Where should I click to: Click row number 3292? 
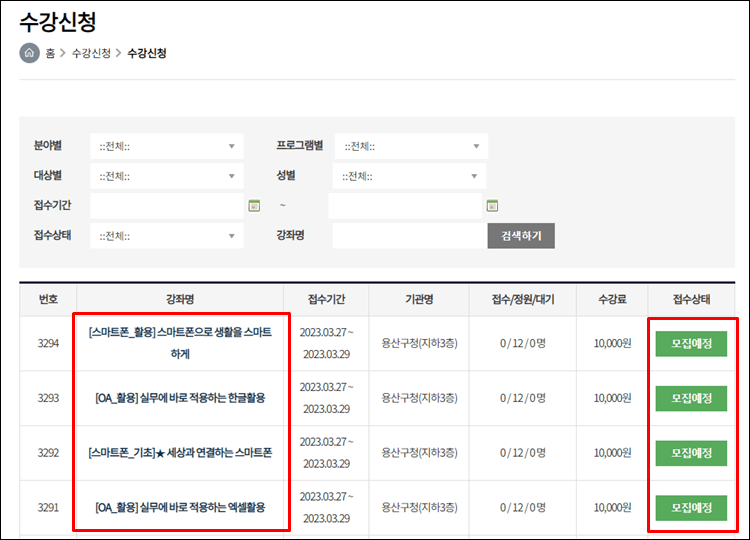(x=48, y=453)
